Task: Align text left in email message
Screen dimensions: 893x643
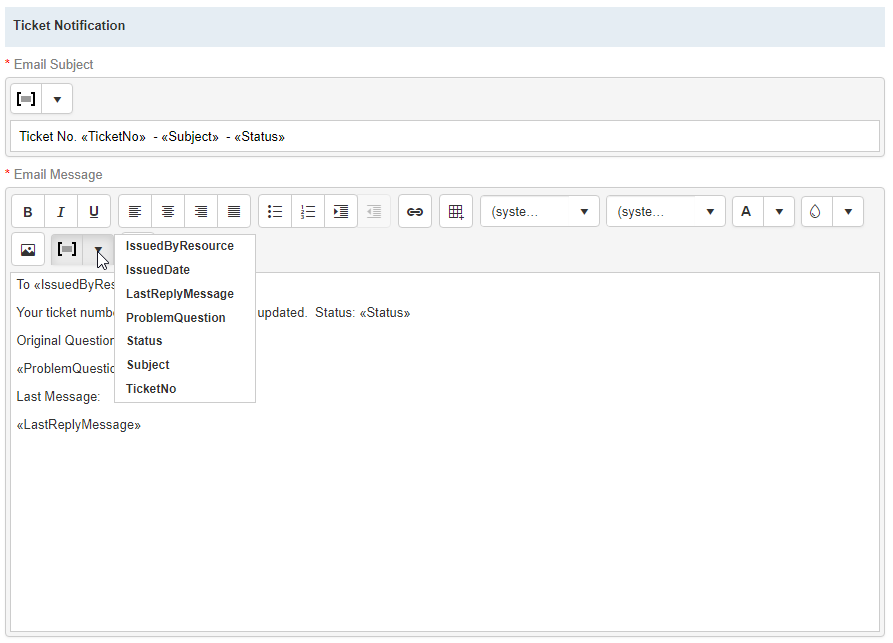Action: pos(135,212)
